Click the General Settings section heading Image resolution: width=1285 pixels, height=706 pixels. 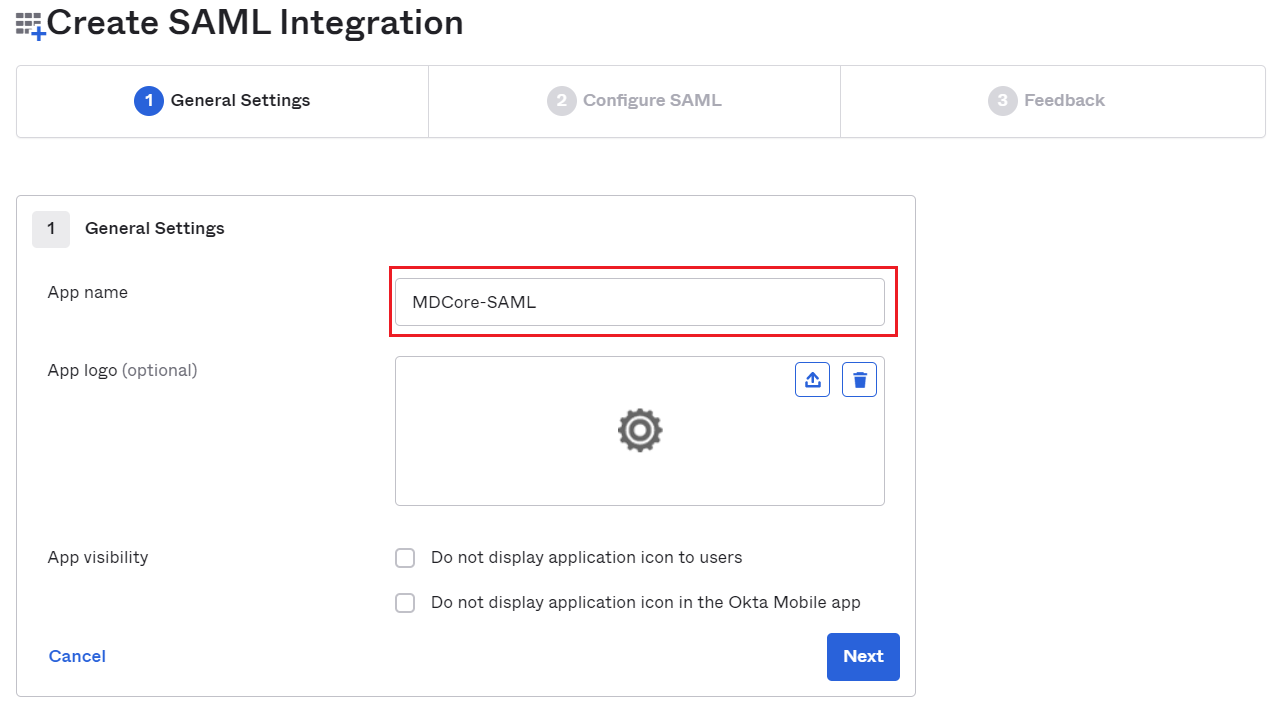coord(155,229)
